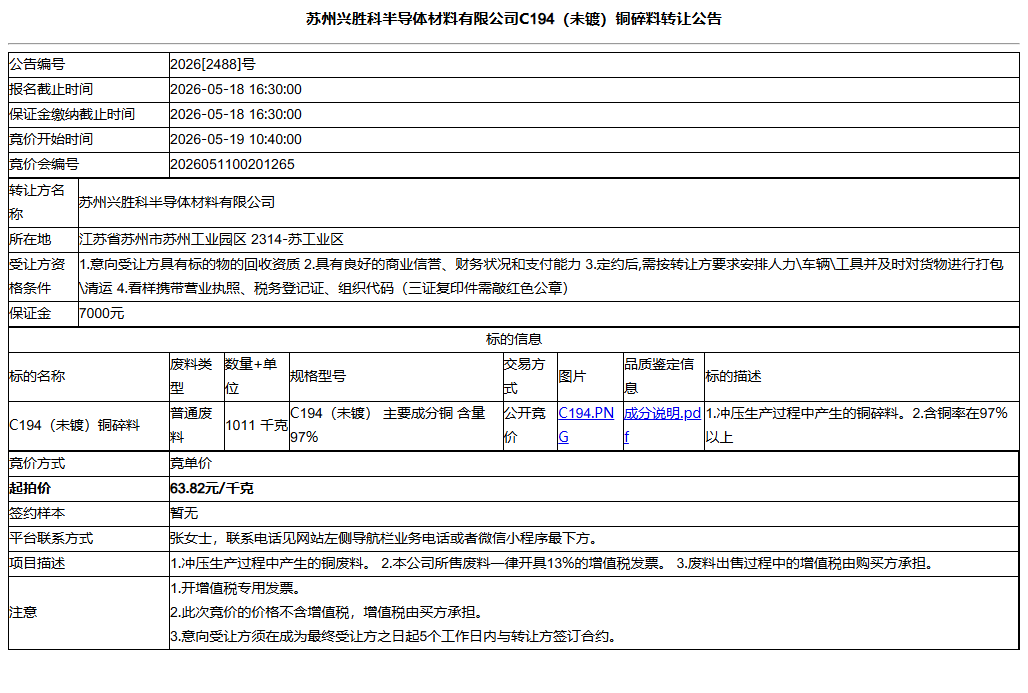1028x693 pixels.
Task: Click the 项目描述 text about 13%增值税发票
Action: point(553,564)
